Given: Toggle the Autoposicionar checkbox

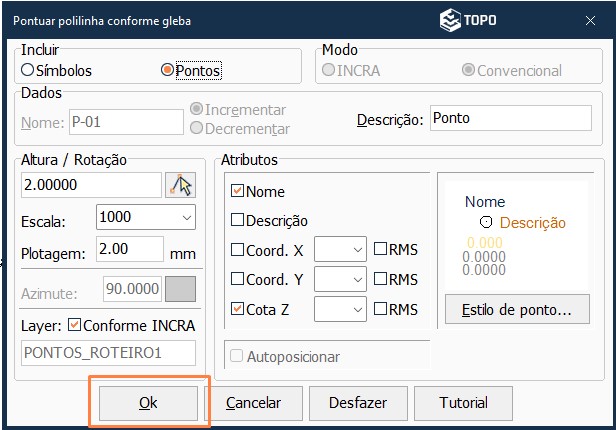Looking at the screenshot, I should tap(236, 356).
